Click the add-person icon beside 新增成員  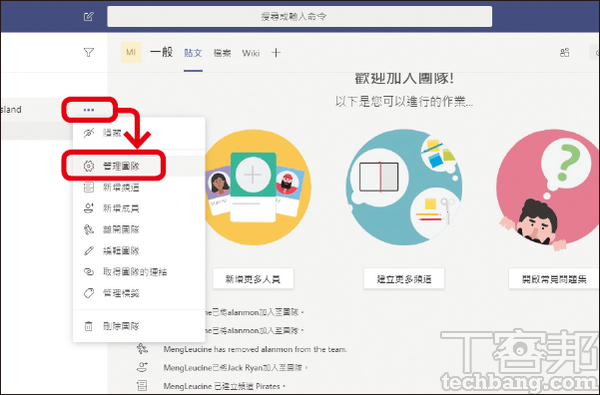pos(88,208)
